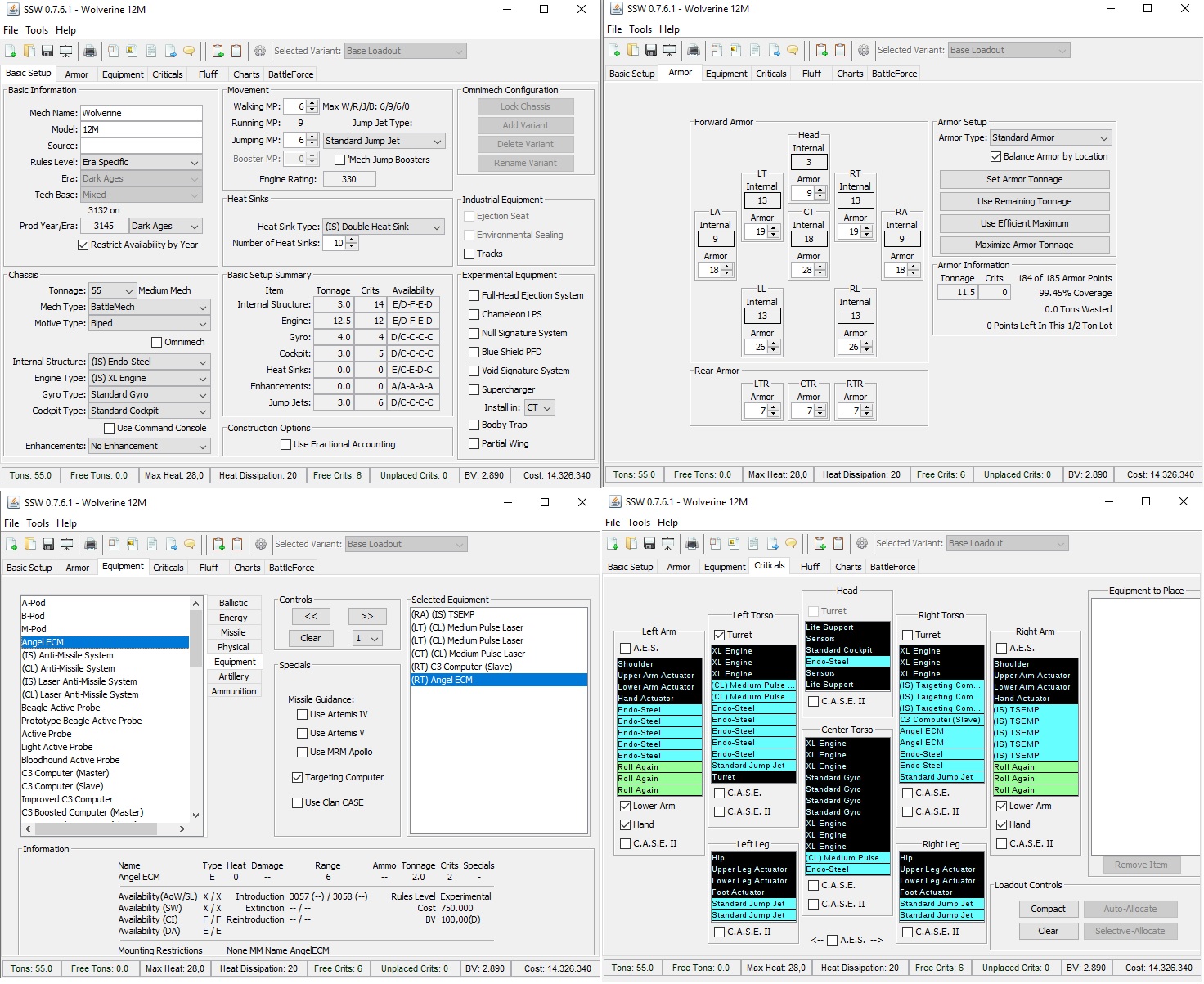Click the Set Armor Tonnage button

click(x=1024, y=179)
